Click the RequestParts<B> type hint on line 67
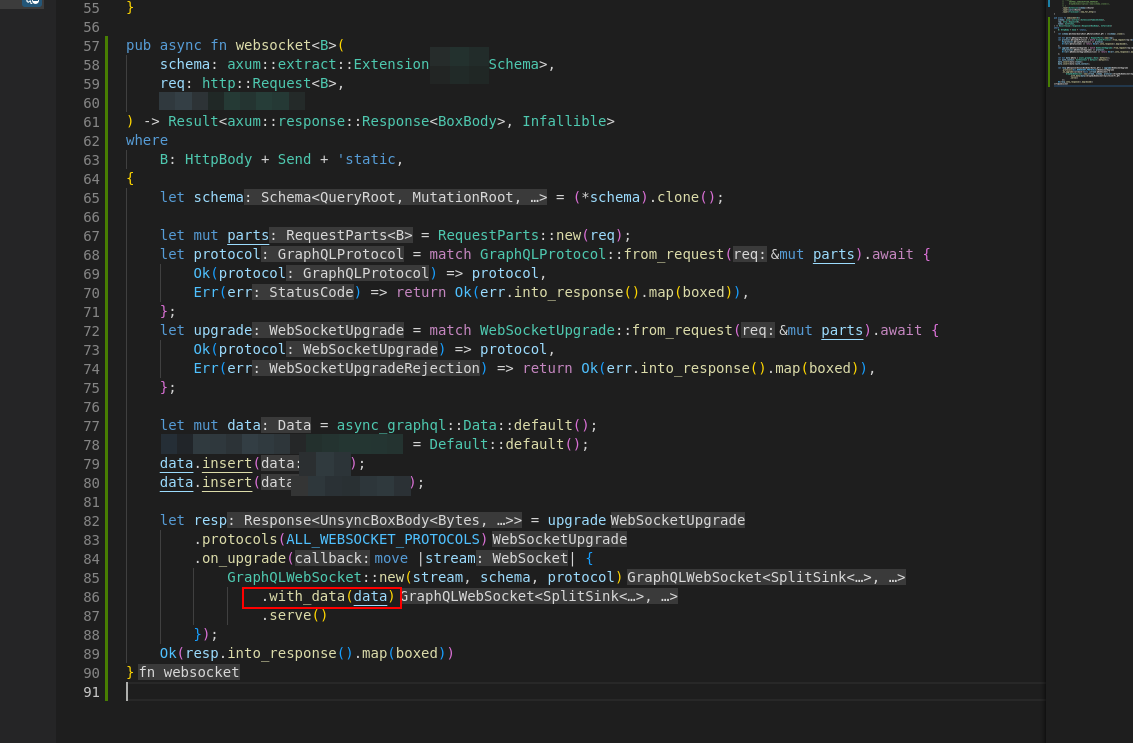Image resolution: width=1133 pixels, height=743 pixels. [x=341, y=236]
